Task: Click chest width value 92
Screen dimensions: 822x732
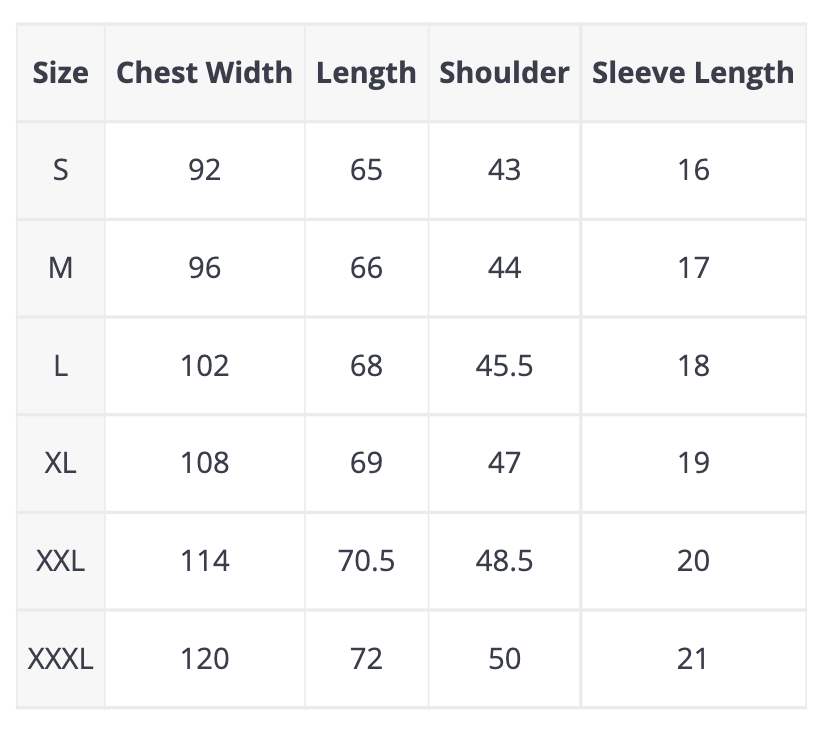Action: [x=204, y=170]
